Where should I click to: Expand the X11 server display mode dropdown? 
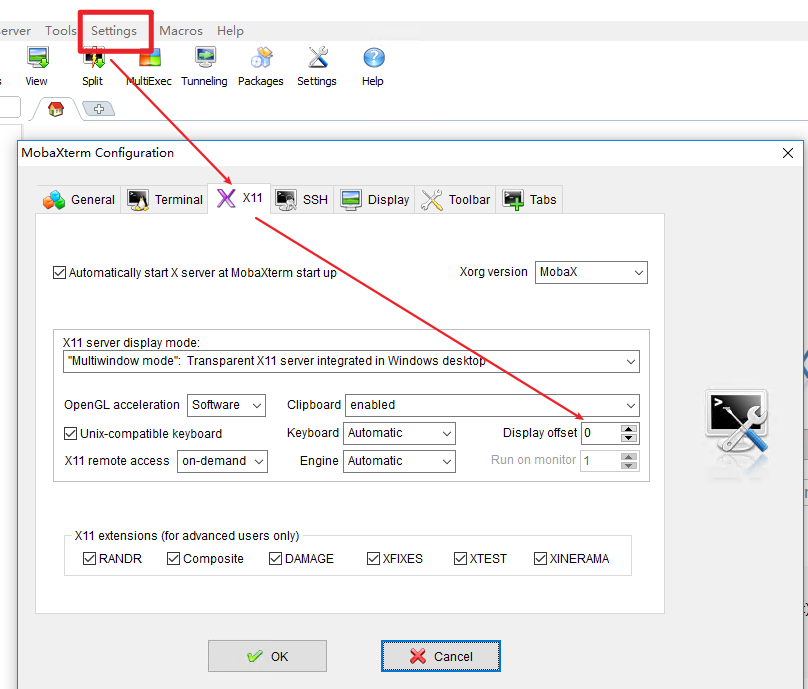click(x=351, y=361)
